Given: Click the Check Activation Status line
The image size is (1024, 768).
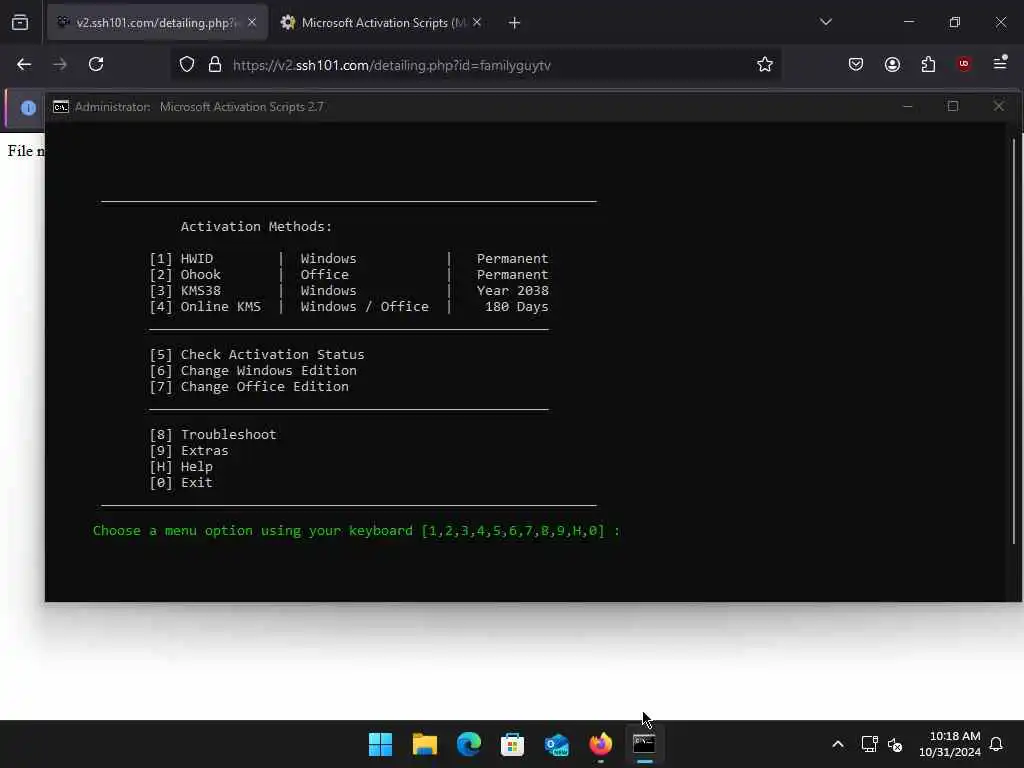Looking at the screenshot, I should pyautogui.click(x=257, y=355).
